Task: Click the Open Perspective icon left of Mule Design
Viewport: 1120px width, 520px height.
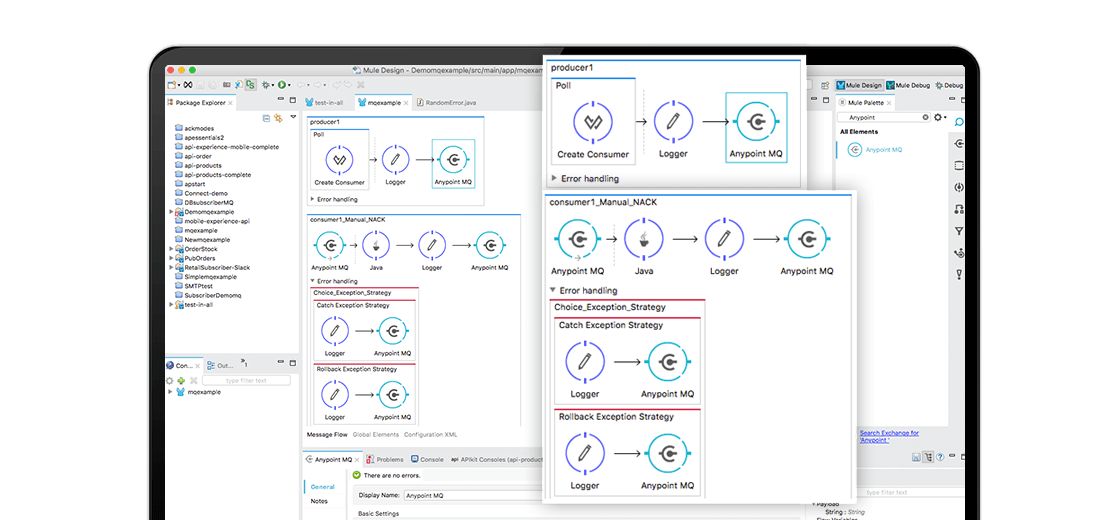Action: tap(826, 85)
